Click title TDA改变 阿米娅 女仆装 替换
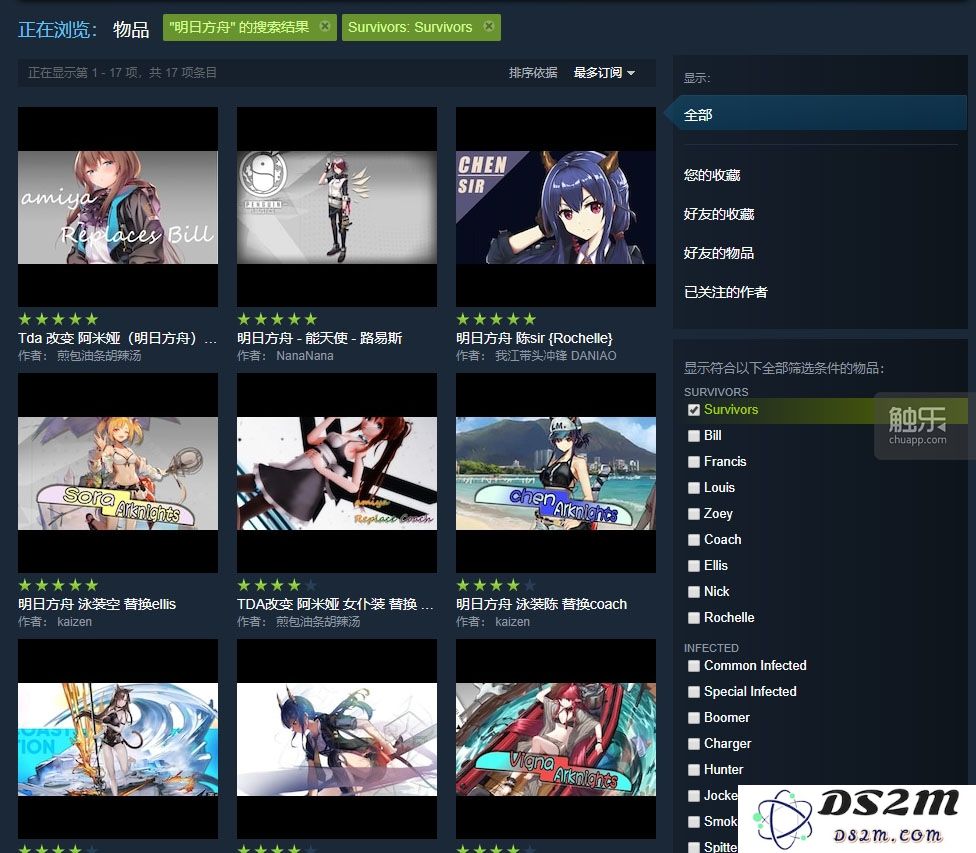 pos(335,604)
